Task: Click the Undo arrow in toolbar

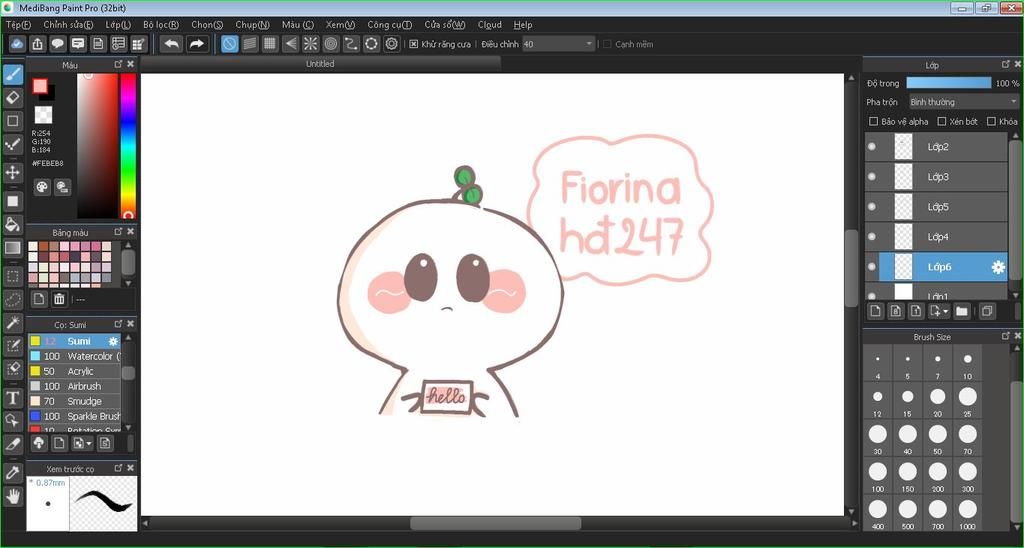Action: (172, 44)
